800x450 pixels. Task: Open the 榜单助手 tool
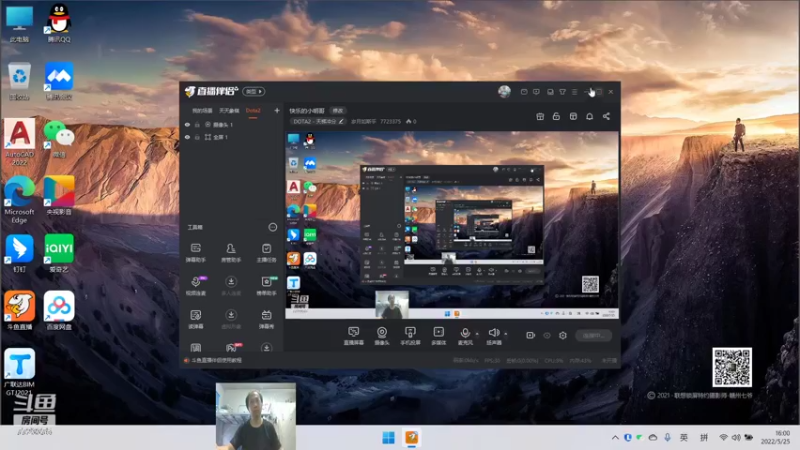(266, 286)
